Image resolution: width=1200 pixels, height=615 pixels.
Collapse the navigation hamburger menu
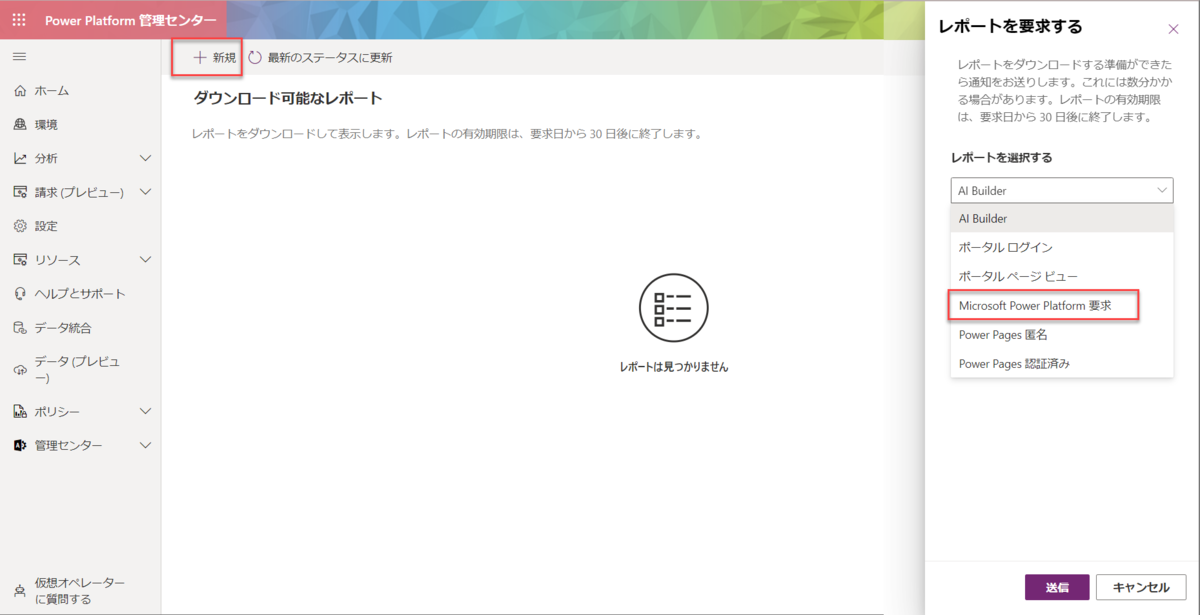coord(19,57)
